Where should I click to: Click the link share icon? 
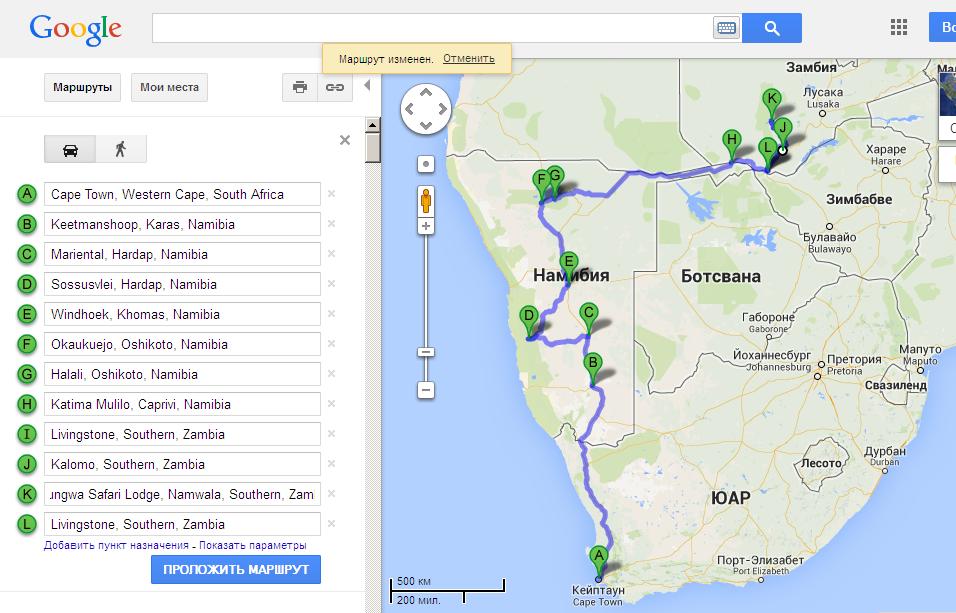click(x=334, y=87)
